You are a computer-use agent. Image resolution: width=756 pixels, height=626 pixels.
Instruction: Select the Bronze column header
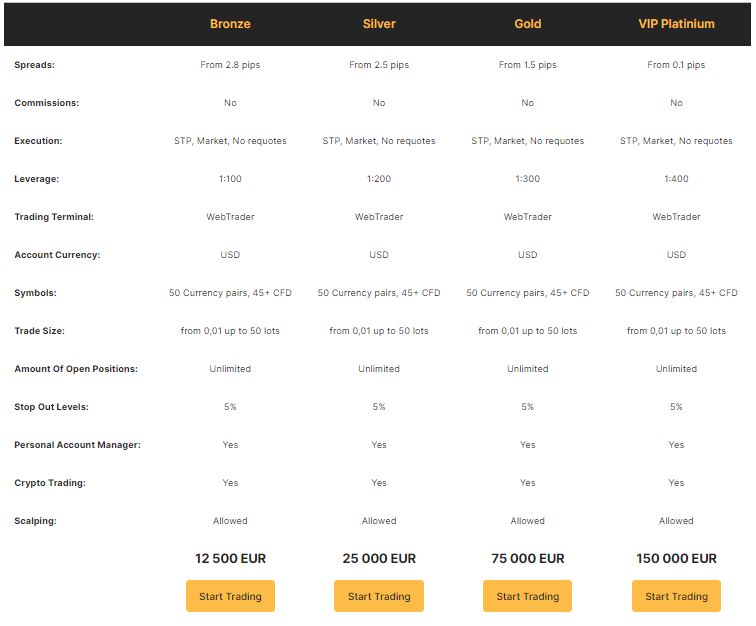230,24
